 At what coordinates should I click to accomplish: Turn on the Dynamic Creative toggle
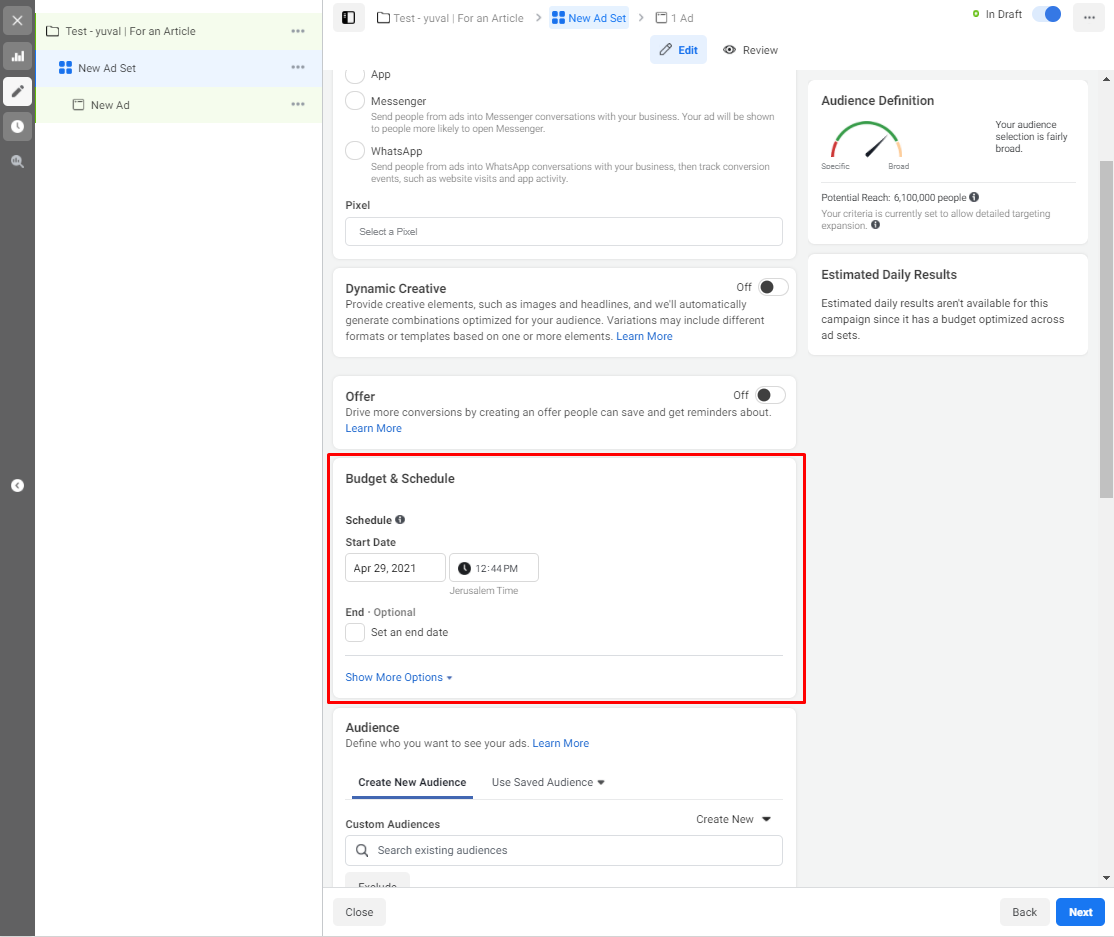point(773,287)
